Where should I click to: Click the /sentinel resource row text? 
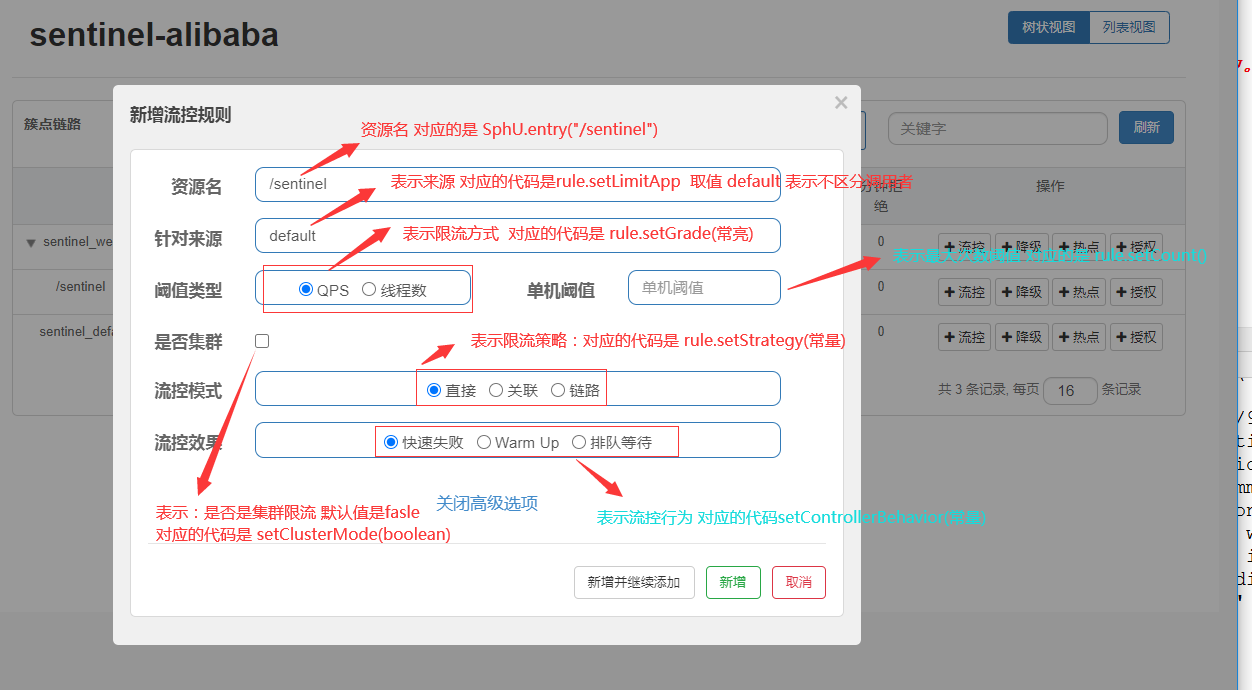click(80, 287)
